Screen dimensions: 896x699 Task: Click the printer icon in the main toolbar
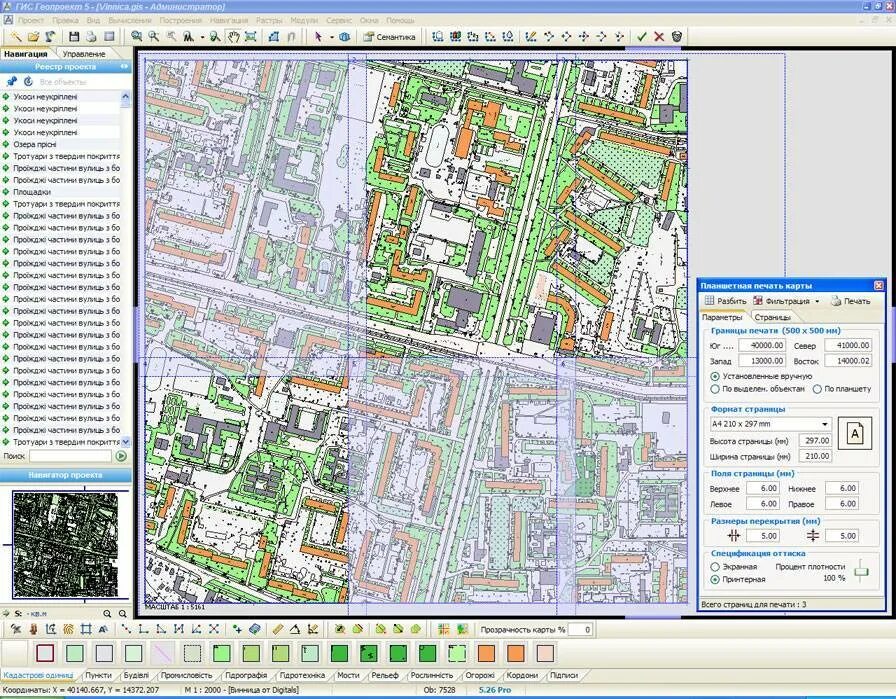[91, 37]
